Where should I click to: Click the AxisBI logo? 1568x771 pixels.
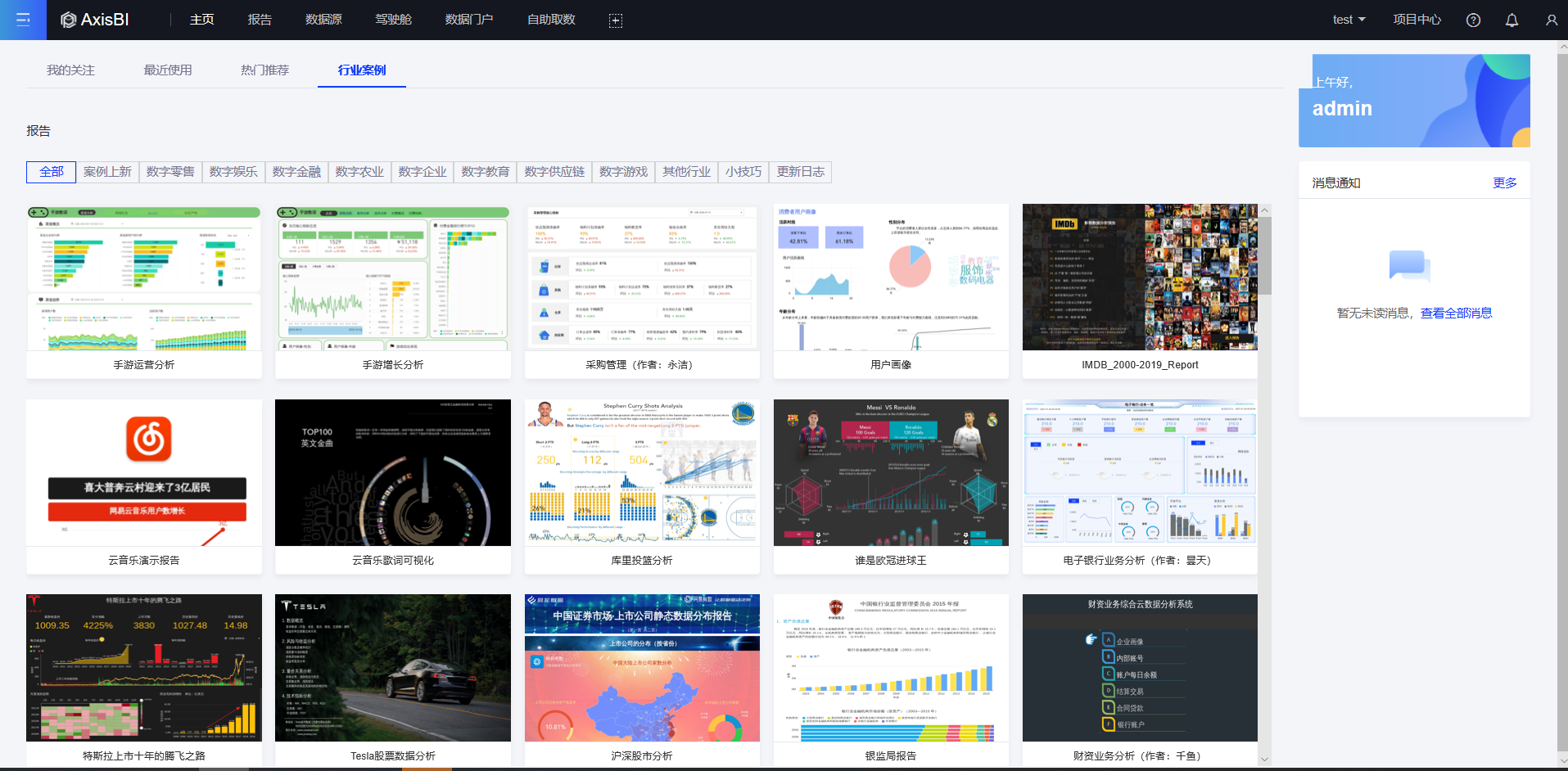[95, 20]
